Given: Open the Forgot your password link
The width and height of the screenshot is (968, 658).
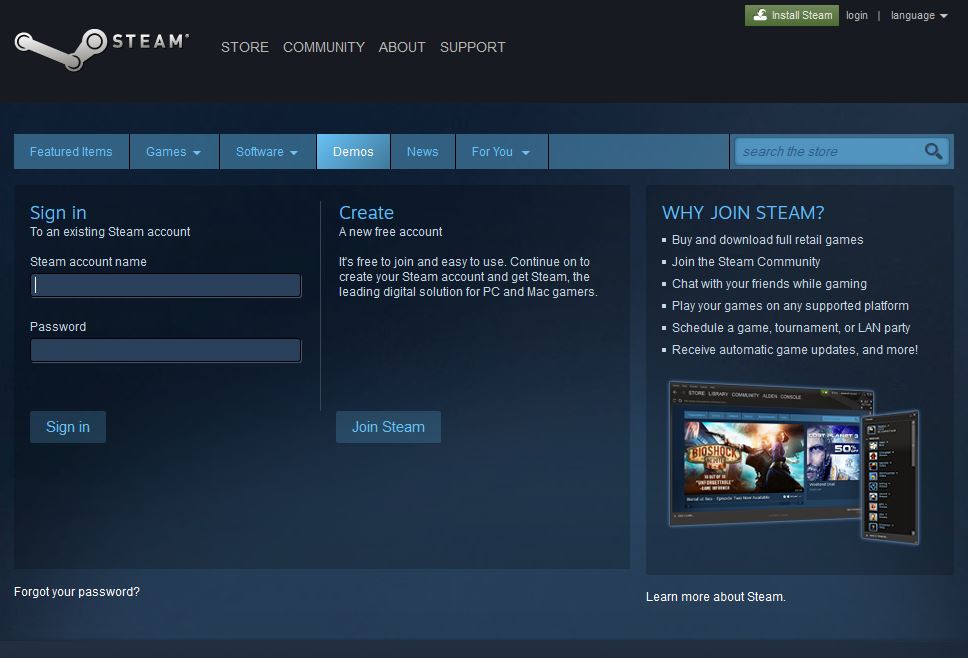Looking at the screenshot, I should point(77,591).
